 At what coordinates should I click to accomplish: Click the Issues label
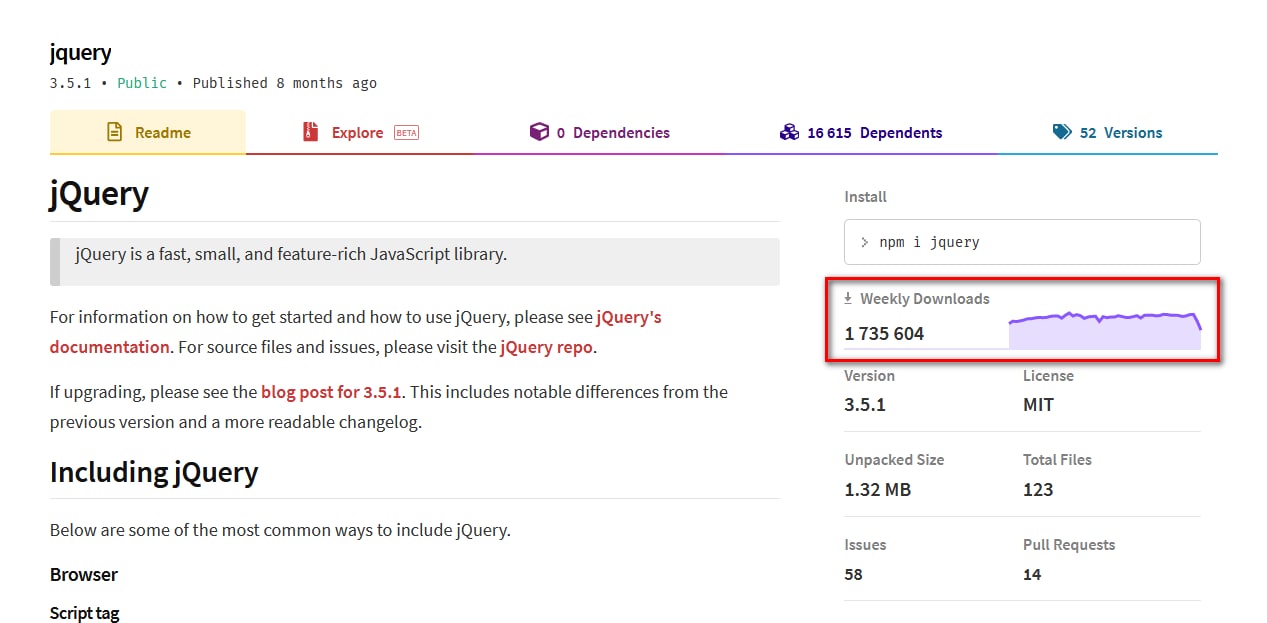[865, 545]
